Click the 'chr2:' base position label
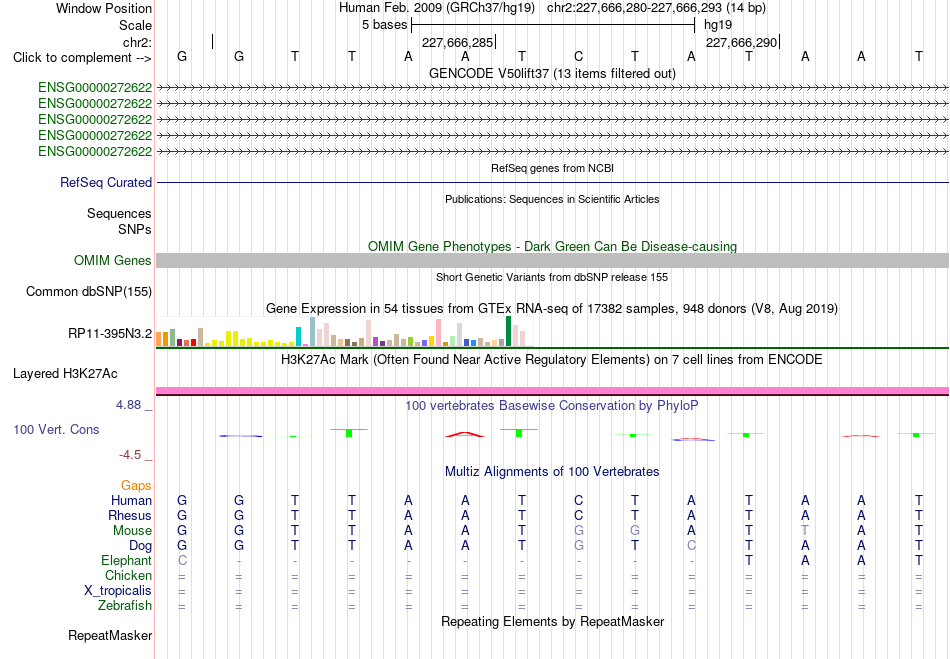 (137, 42)
